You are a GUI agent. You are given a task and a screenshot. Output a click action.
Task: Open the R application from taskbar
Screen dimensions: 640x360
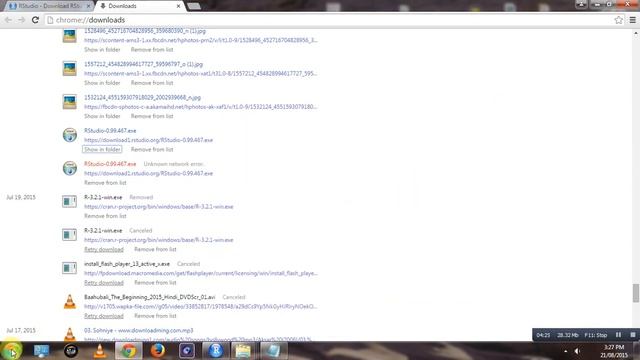tap(216, 351)
